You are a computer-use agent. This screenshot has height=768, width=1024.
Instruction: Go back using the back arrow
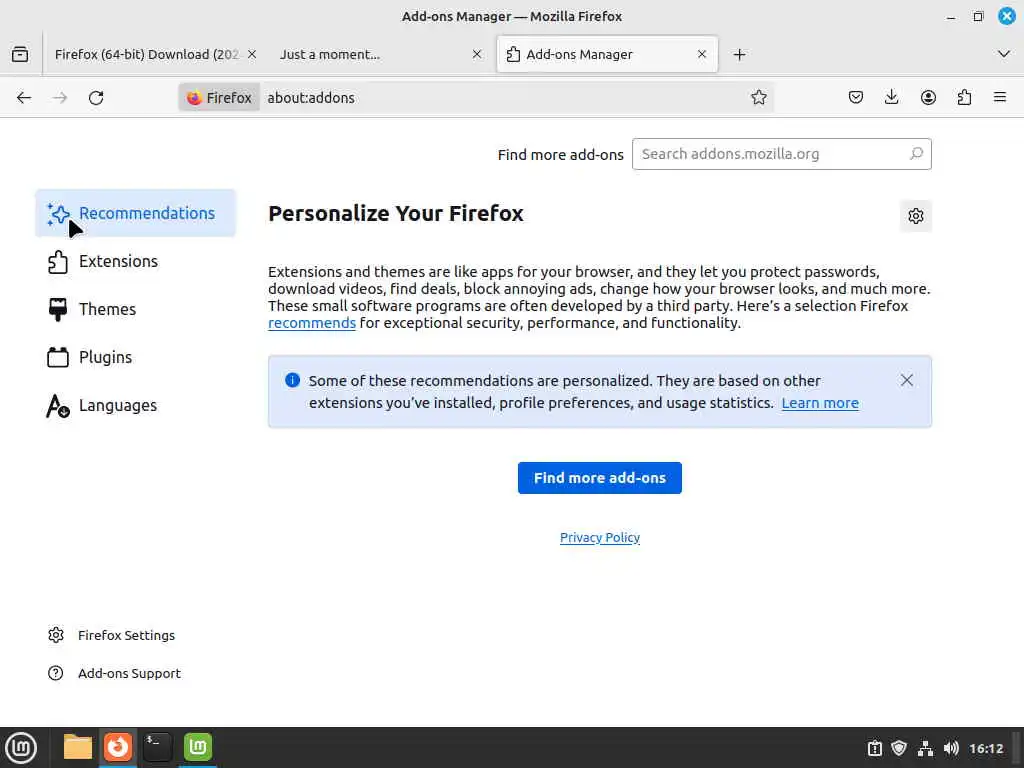(x=24, y=98)
